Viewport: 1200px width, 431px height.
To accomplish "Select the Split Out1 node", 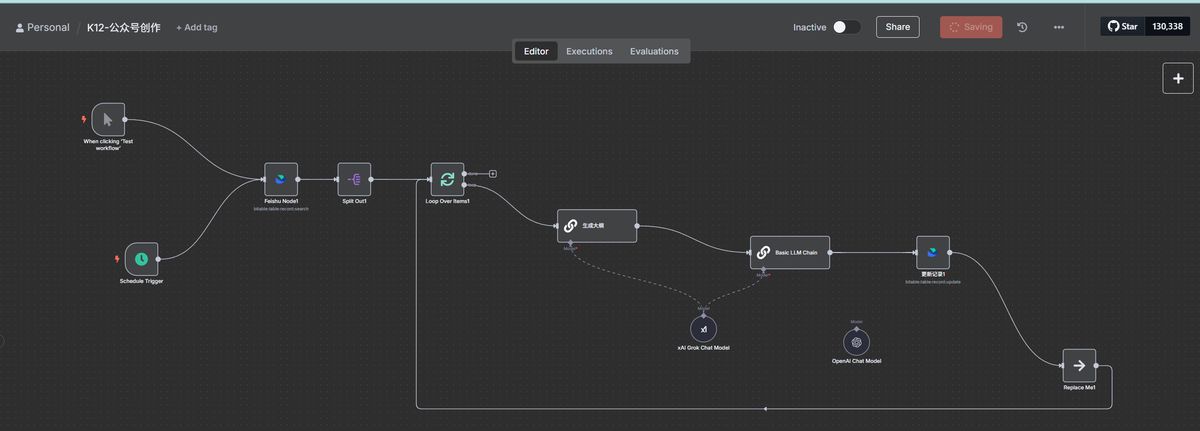I will [x=354, y=180].
